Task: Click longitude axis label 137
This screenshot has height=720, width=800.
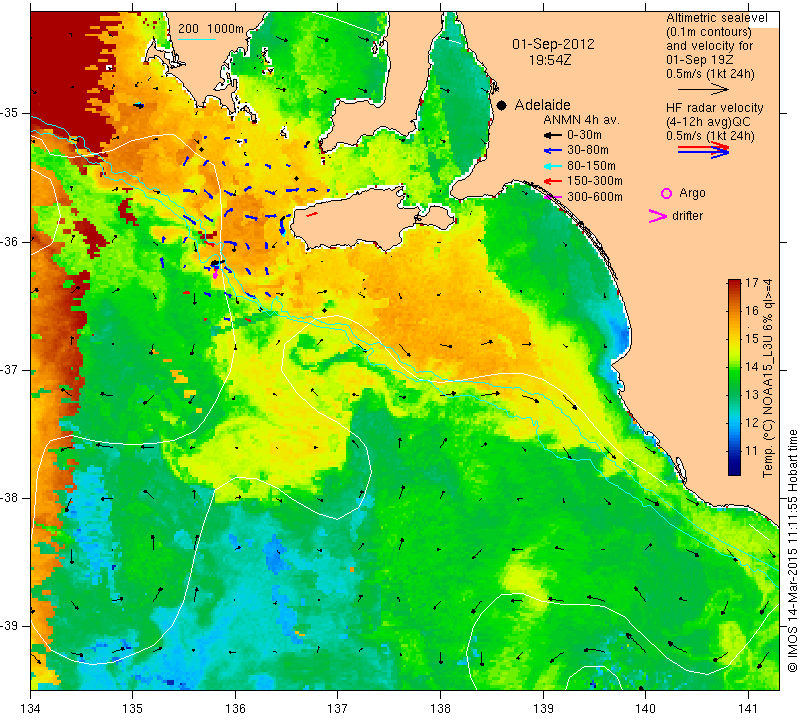Action: click(337, 709)
